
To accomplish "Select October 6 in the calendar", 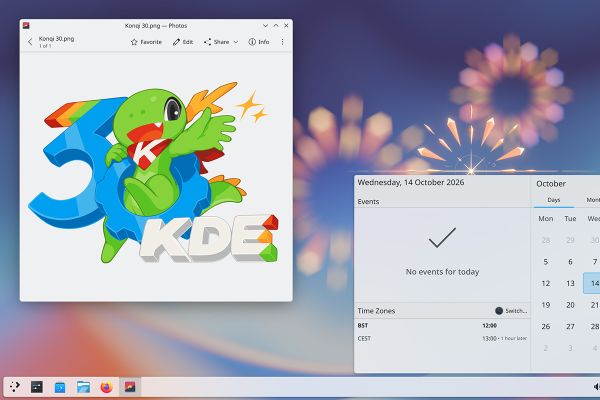I will 570,262.
